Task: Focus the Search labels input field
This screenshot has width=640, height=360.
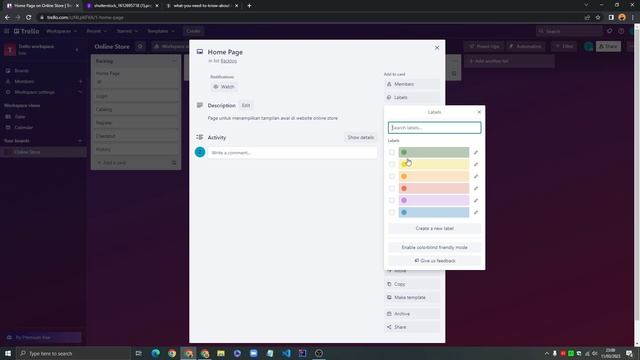Action: click(434, 128)
